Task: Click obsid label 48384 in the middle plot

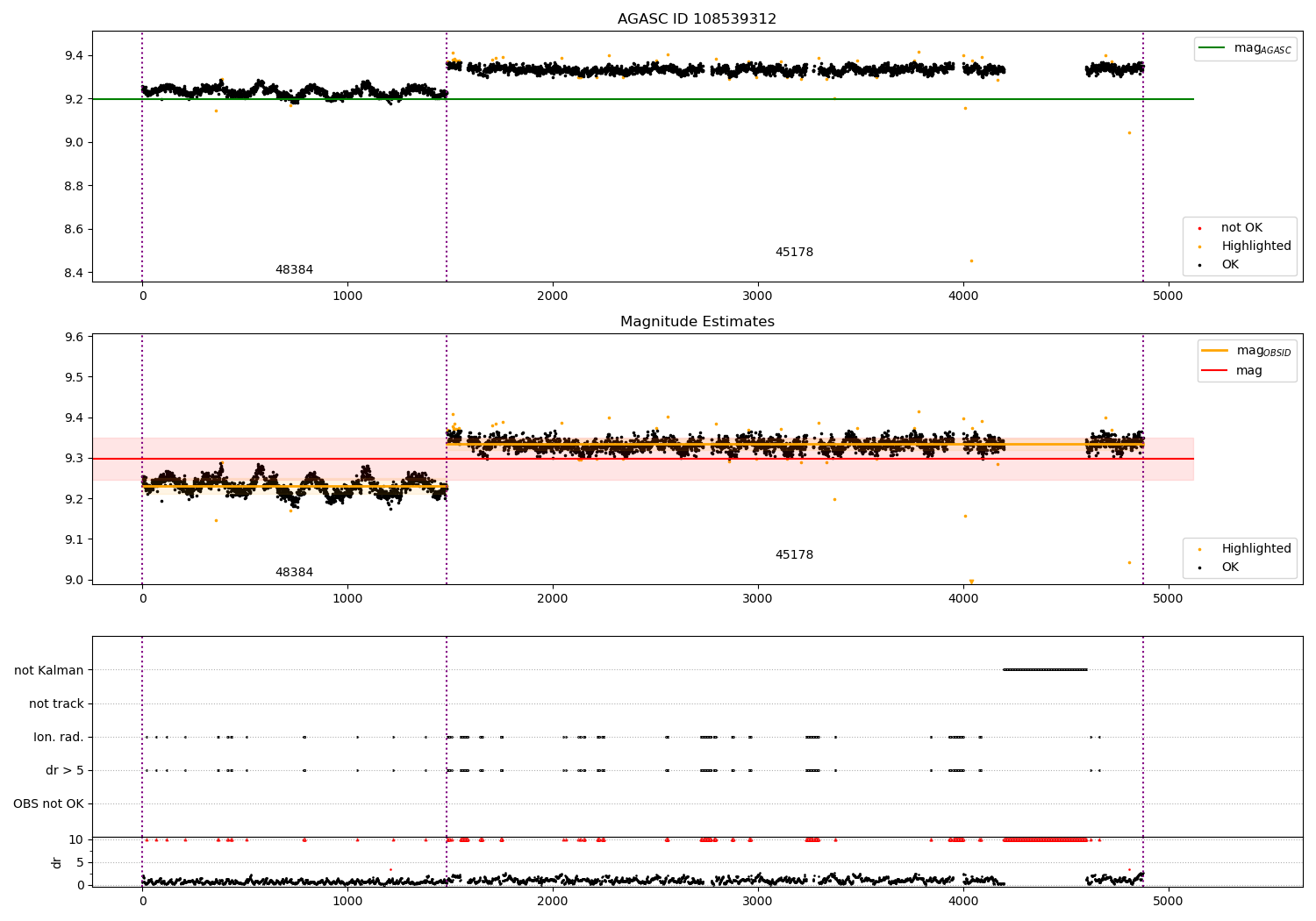Action: click(x=294, y=573)
